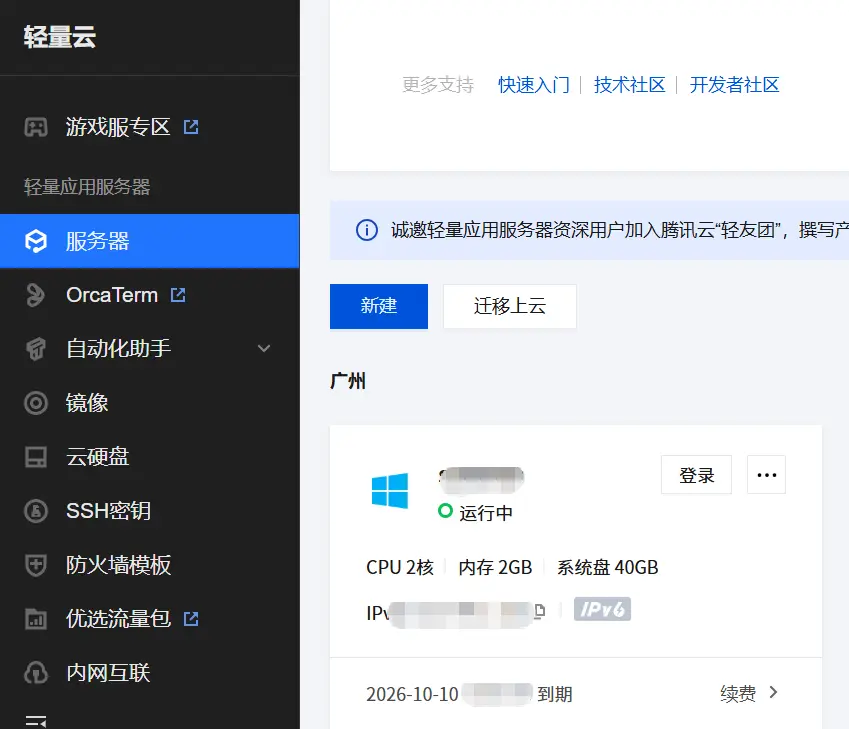The width and height of the screenshot is (849, 729).
Task: Expand the 自动化助手 submenu chevron
Action: coord(264,349)
